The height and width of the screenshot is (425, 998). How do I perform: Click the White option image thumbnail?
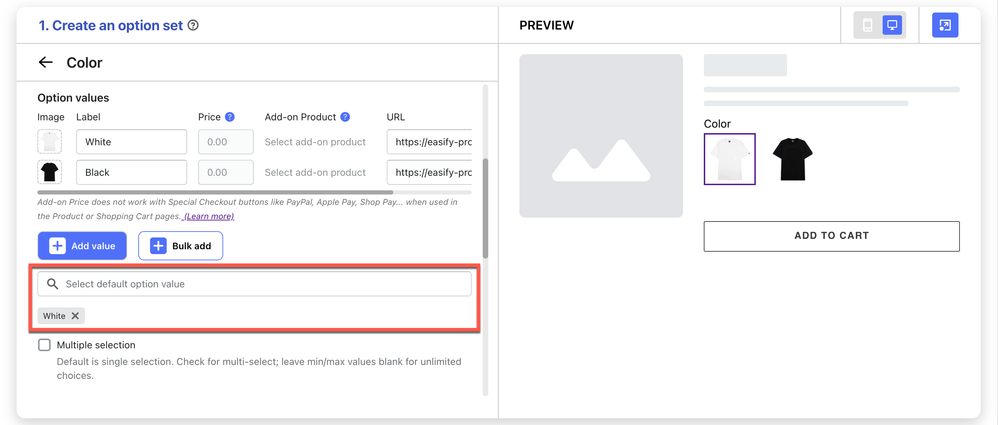[49, 142]
